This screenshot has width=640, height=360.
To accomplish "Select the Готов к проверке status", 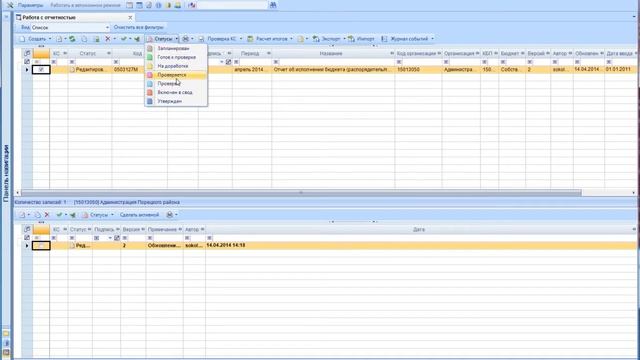I will 176,57.
